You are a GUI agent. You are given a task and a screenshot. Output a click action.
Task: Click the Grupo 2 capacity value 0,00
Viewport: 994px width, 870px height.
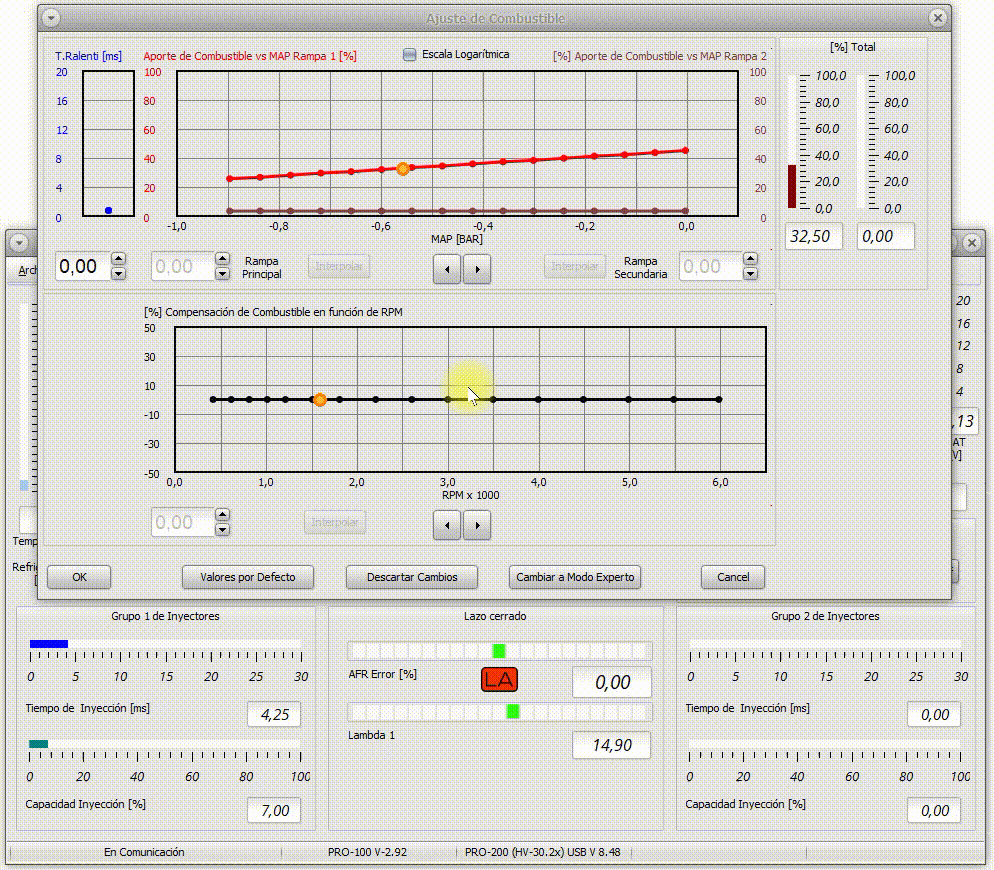pos(934,810)
